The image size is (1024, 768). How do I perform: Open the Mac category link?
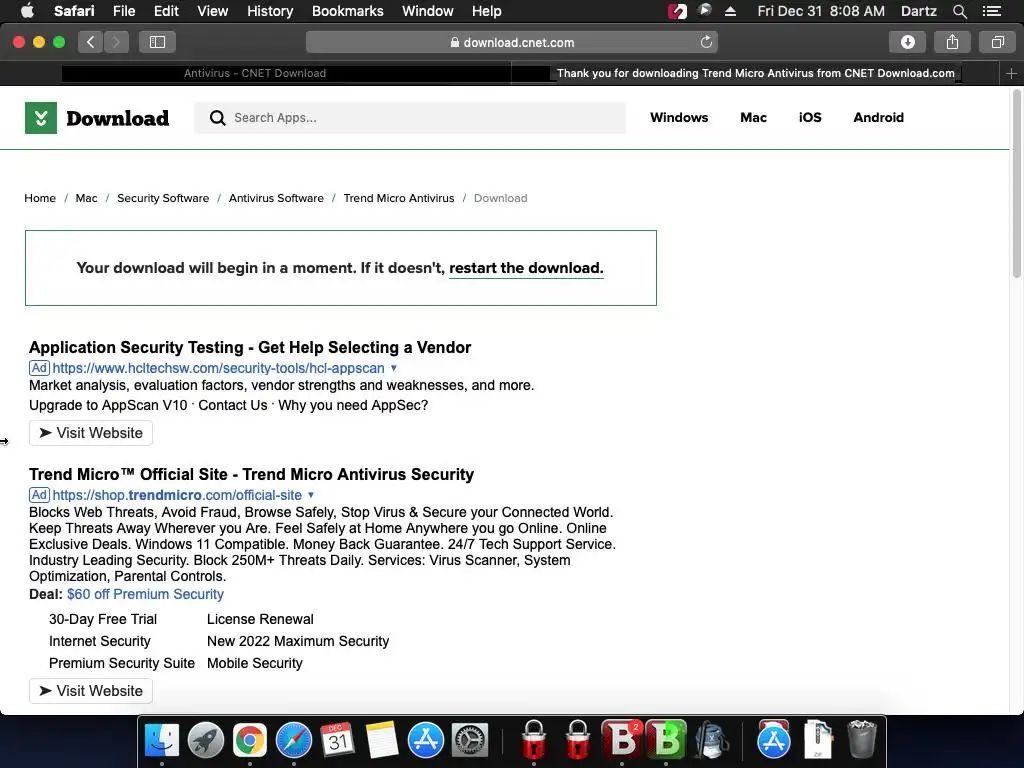(x=753, y=118)
